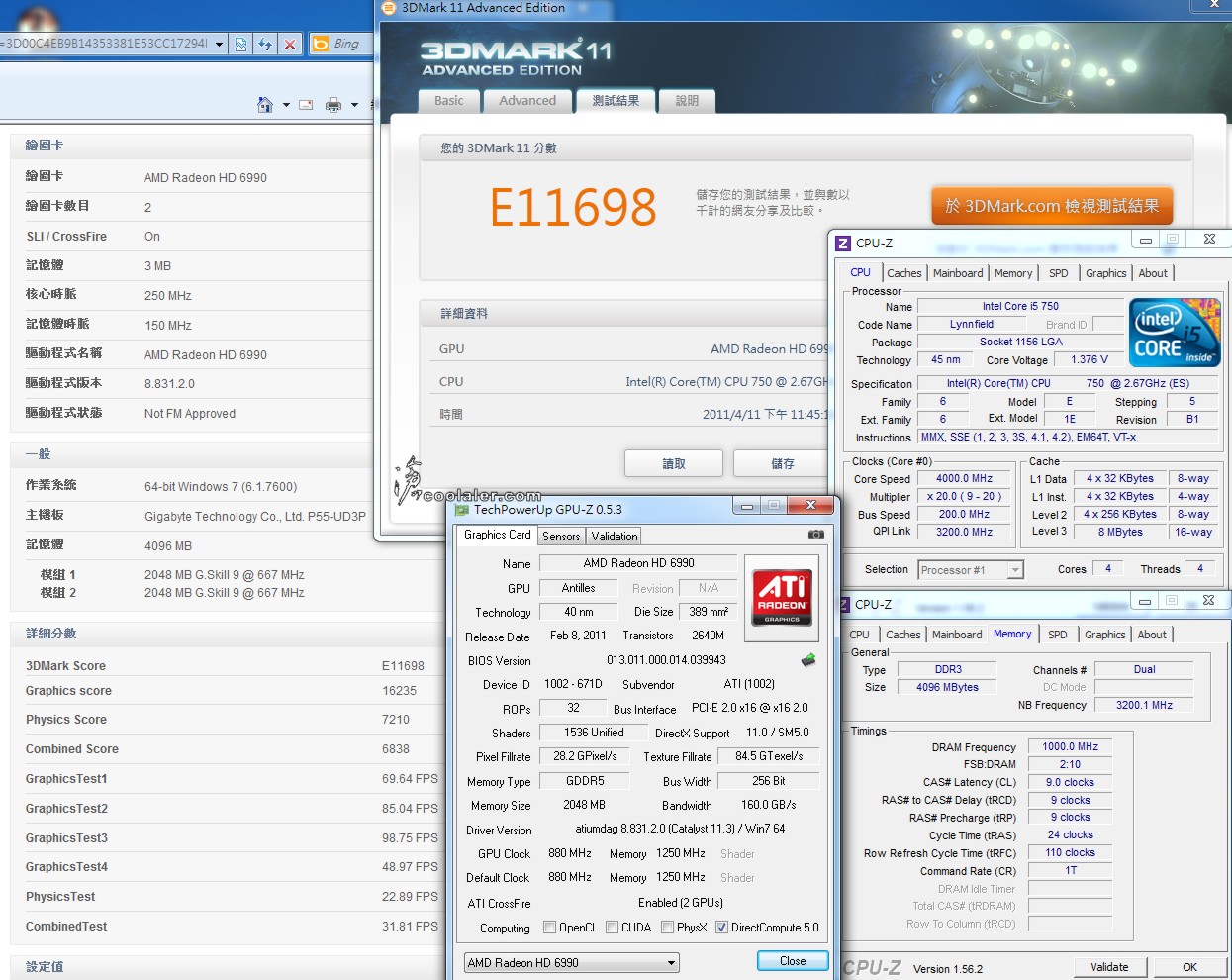This screenshot has width=1232, height=980.
Task: Click 讀取 load button in 3DMark
Action: coord(674,463)
